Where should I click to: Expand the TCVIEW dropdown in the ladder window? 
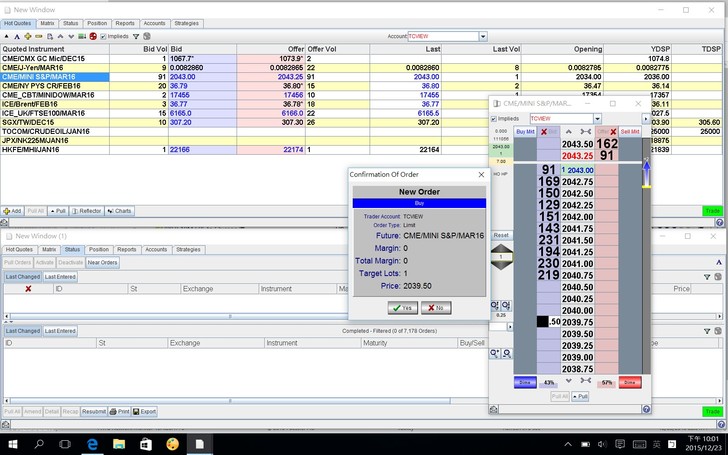pyautogui.click(x=598, y=118)
